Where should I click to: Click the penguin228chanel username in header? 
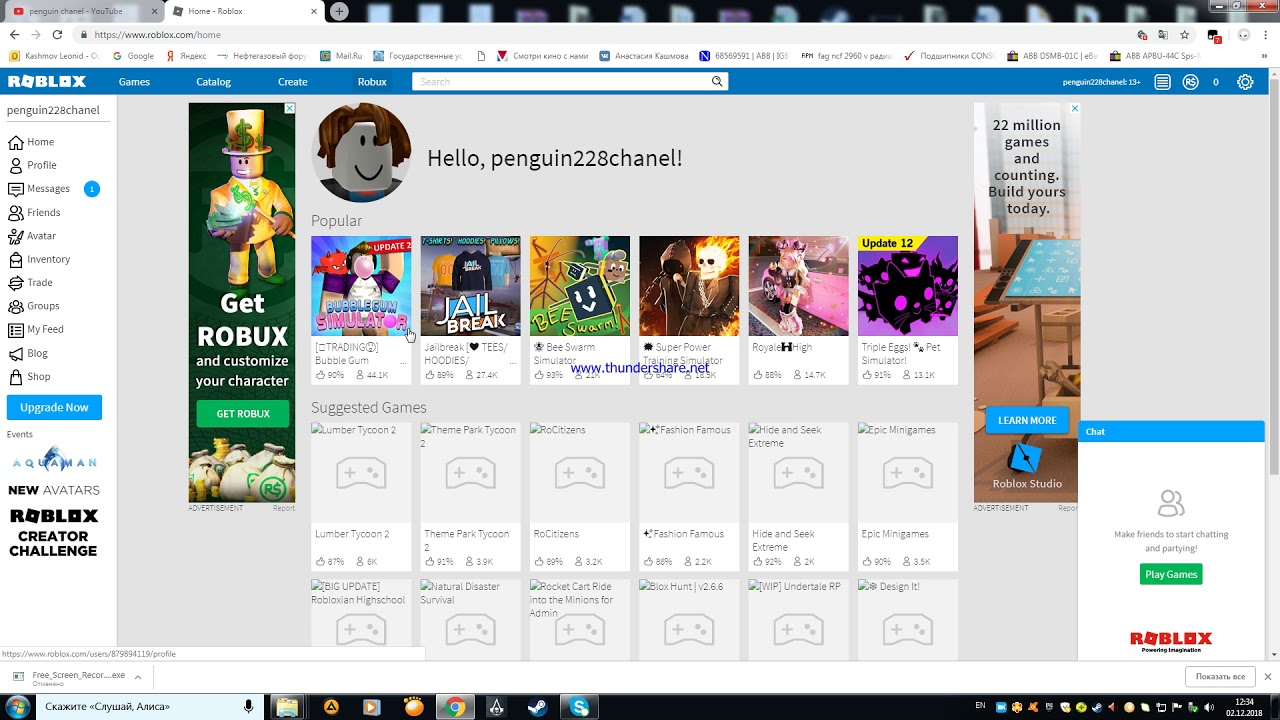(x=1101, y=82)
